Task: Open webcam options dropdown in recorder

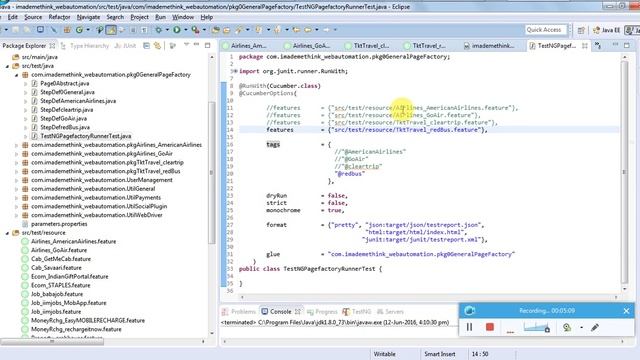Action: click(x=581, y=327)
